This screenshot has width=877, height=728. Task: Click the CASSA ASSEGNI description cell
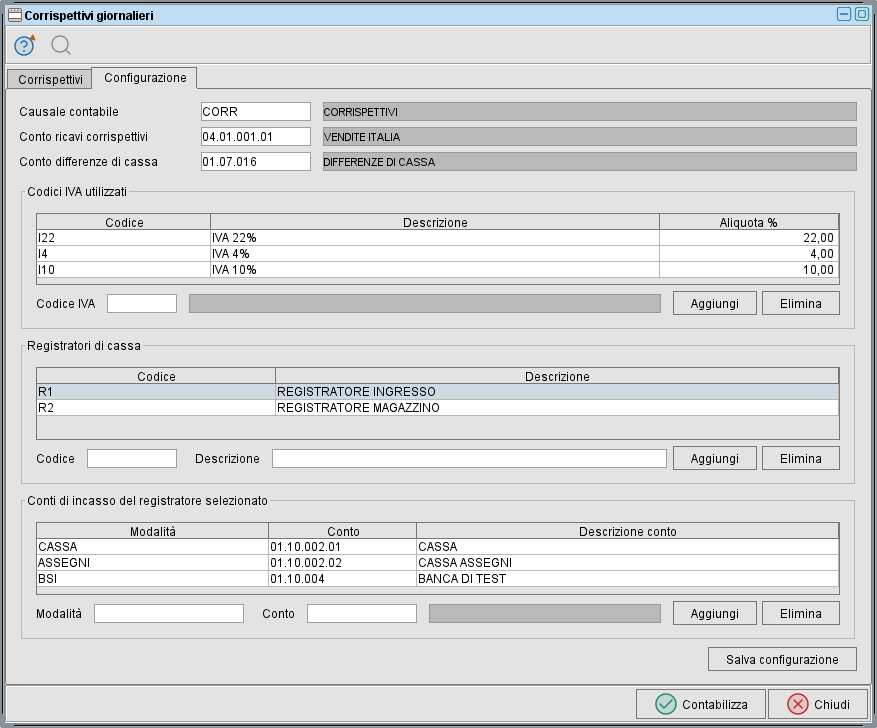click(x=628, y=562)
